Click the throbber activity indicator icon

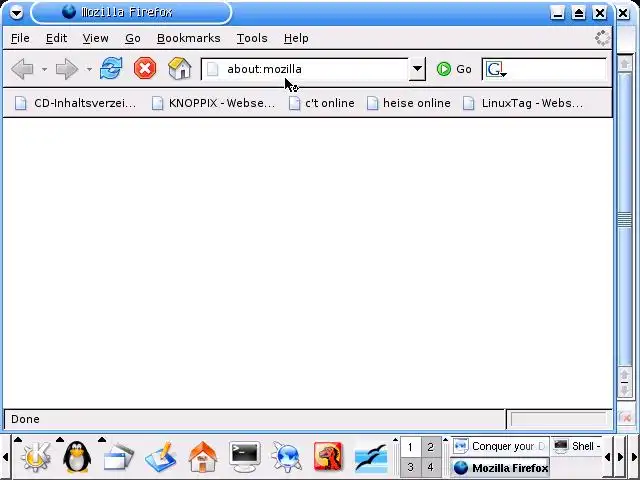point(602,38)
